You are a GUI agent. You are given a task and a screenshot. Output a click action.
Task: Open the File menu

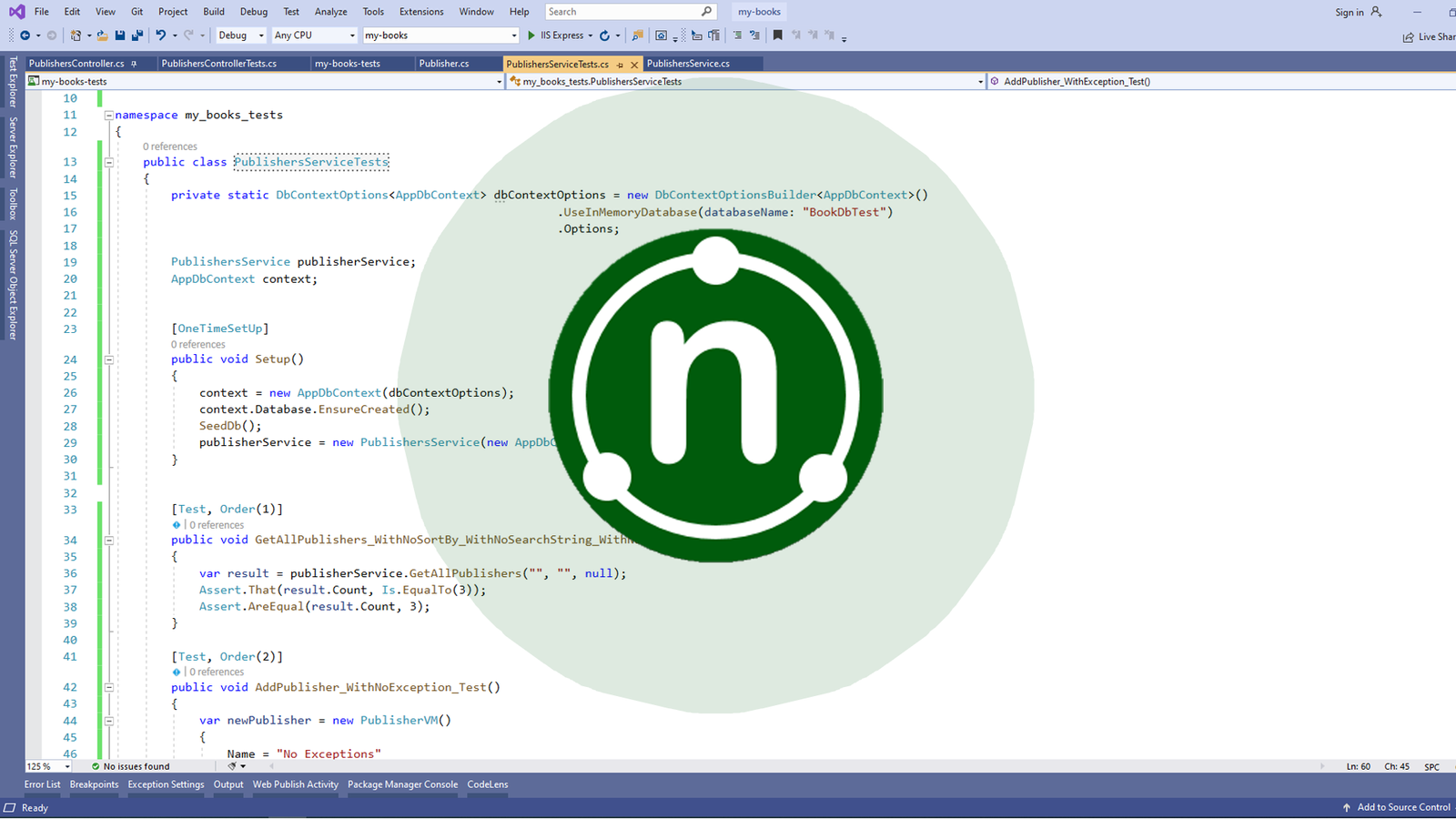pyautogui.click(x=42, y=12)
